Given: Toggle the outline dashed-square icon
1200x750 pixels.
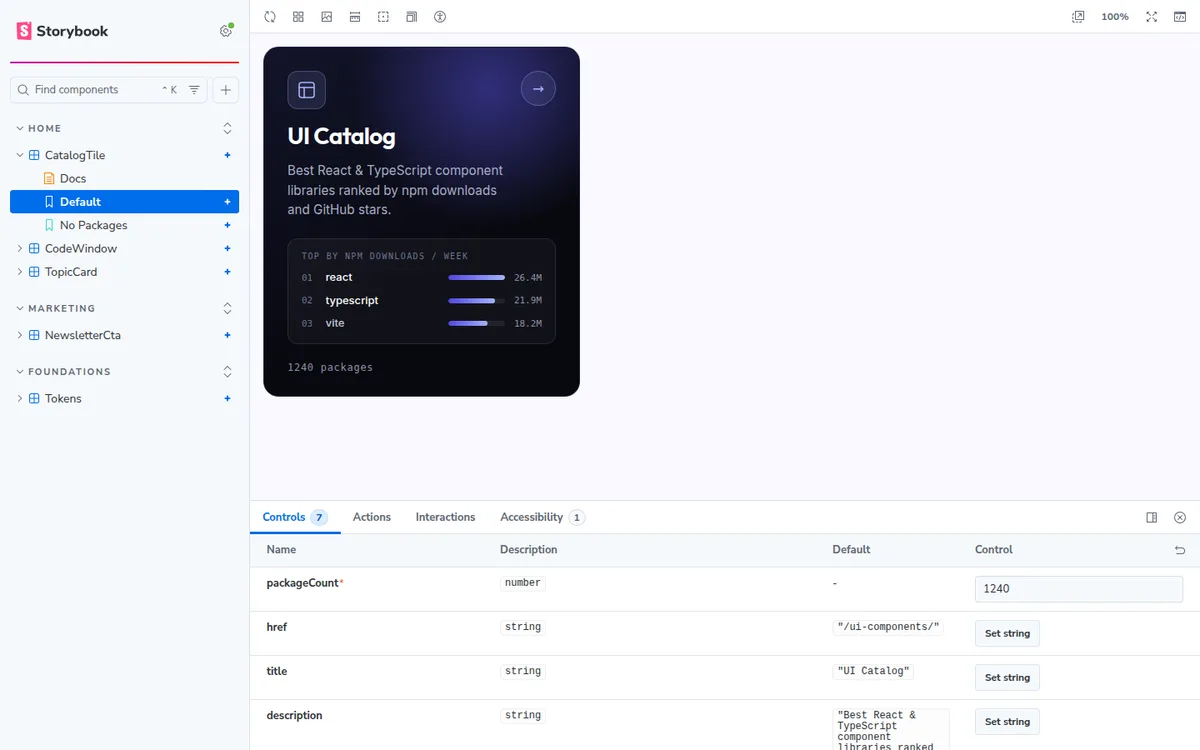Looking at the screenshot, I should 383,17.
